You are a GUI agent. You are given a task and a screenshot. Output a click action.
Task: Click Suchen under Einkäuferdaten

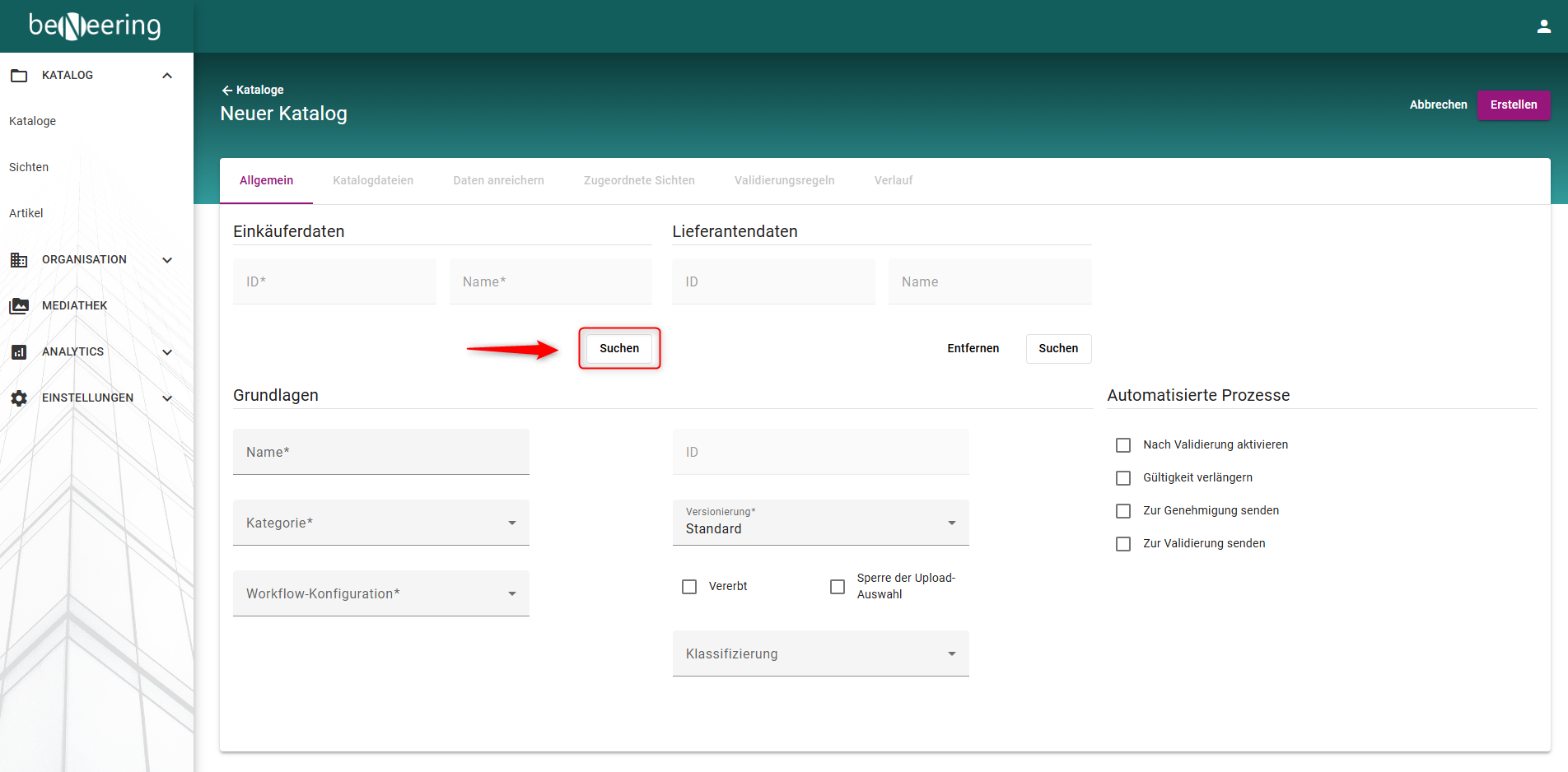619,349
